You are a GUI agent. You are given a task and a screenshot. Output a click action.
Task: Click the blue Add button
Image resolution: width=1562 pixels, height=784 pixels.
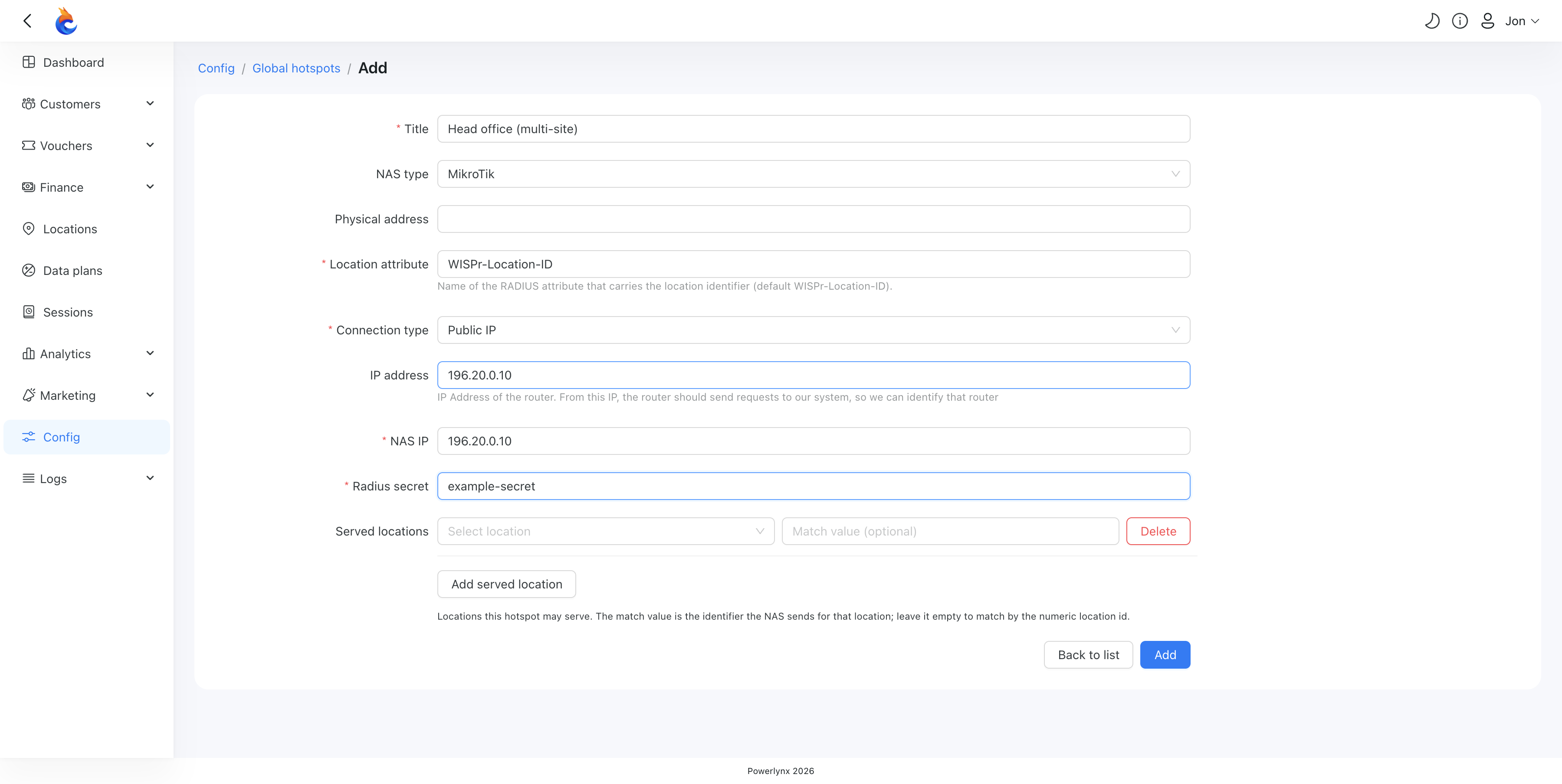(x=1165, y=655)
